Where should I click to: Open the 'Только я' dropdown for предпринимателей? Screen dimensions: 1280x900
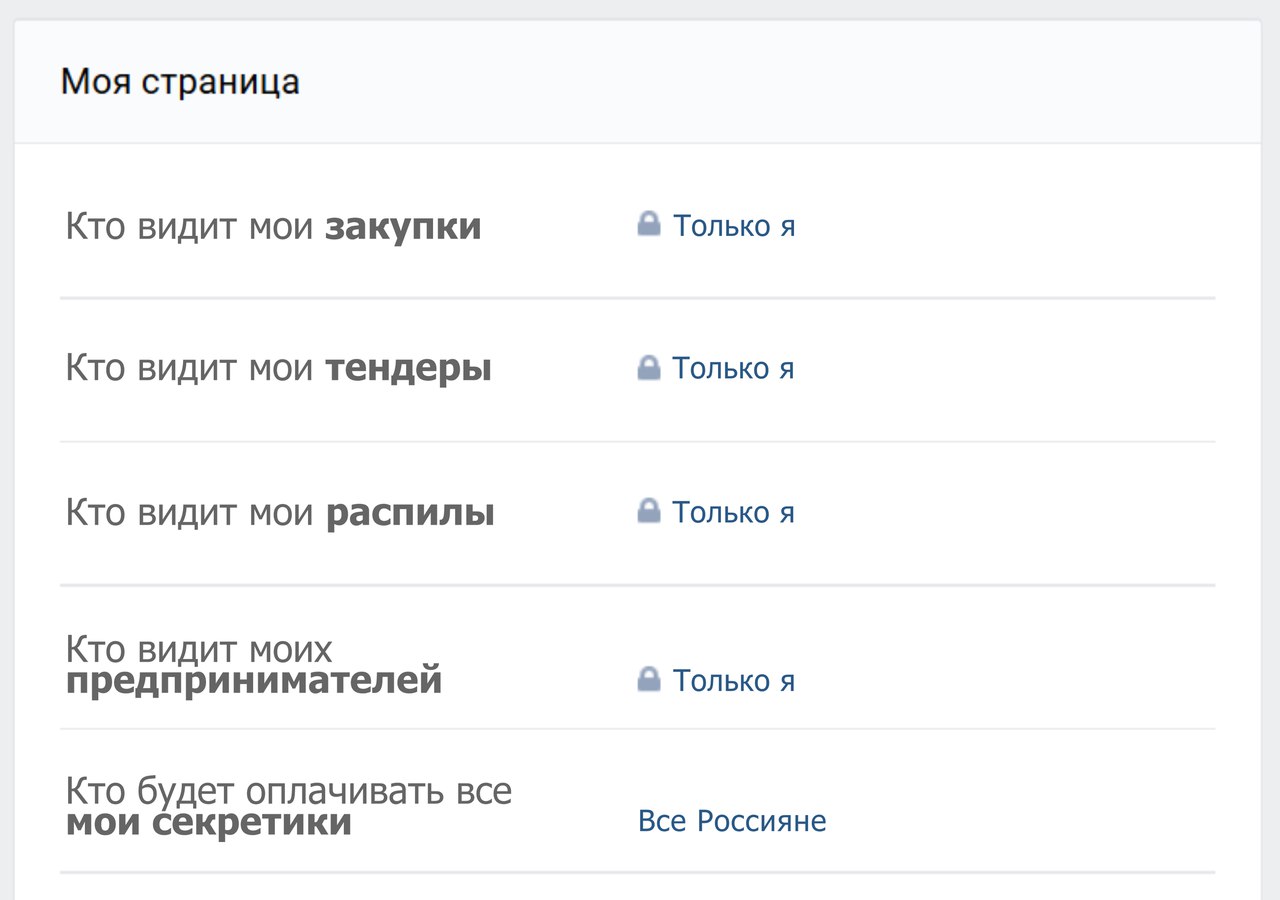coord(734,681)
